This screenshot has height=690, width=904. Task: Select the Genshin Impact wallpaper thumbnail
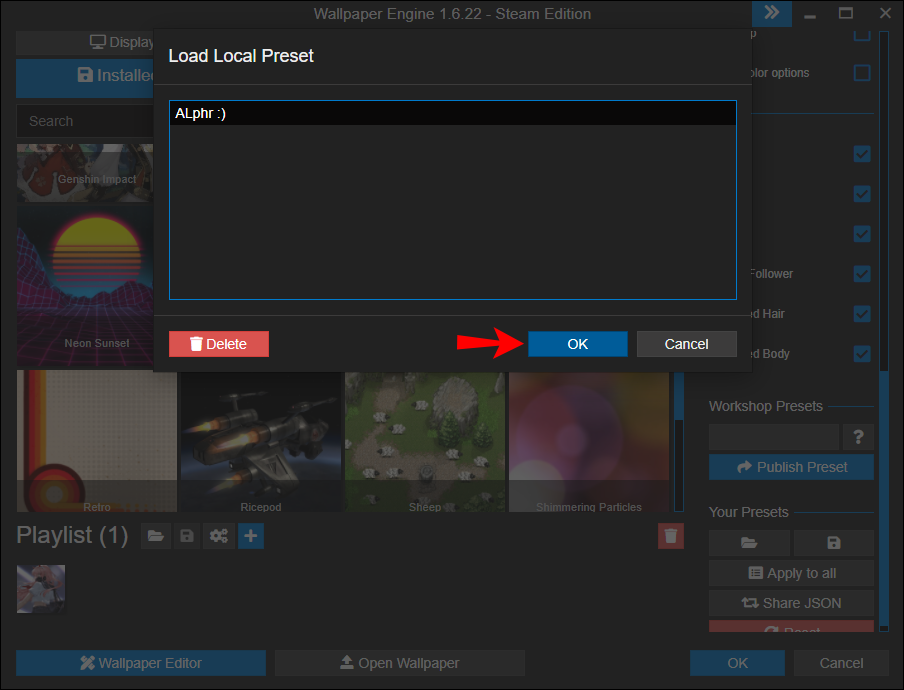[85, 172]
